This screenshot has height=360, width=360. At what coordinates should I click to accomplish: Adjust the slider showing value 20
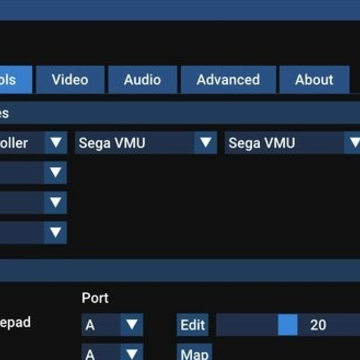point(288,325)
